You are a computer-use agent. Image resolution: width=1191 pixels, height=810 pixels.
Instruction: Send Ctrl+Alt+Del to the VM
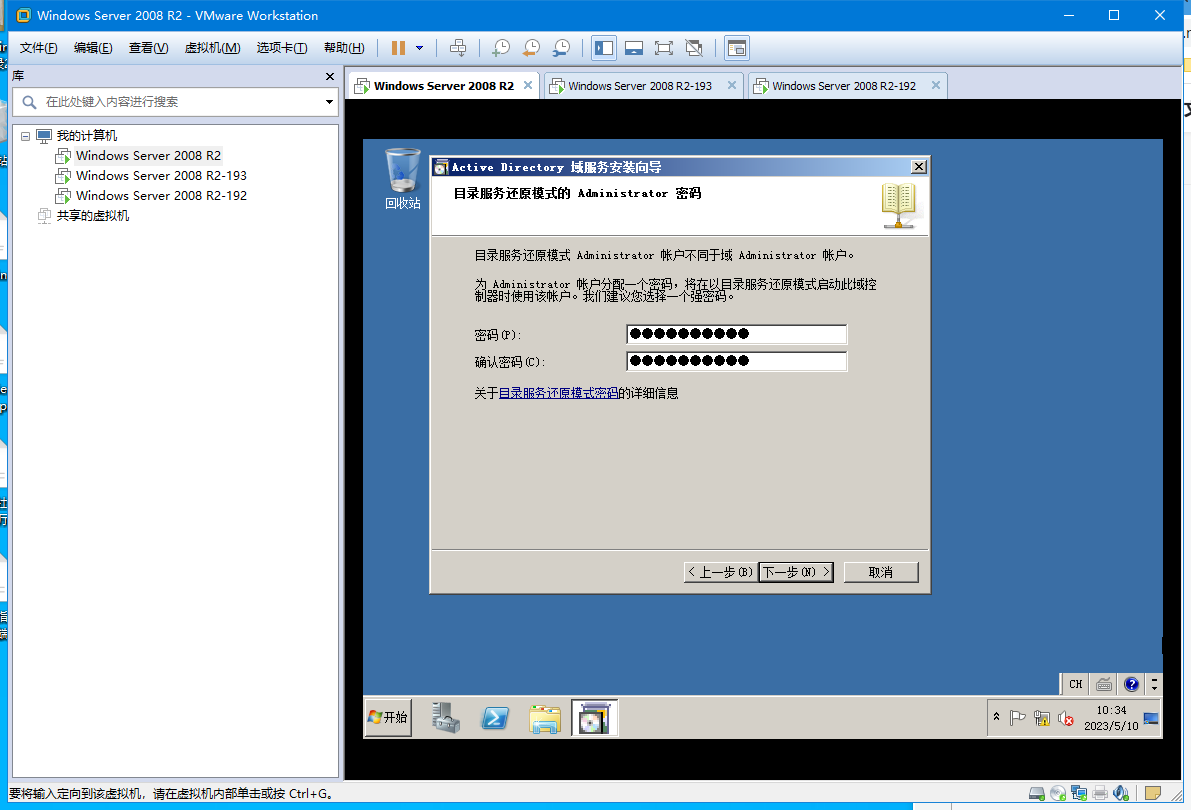[x=458, y=48]
